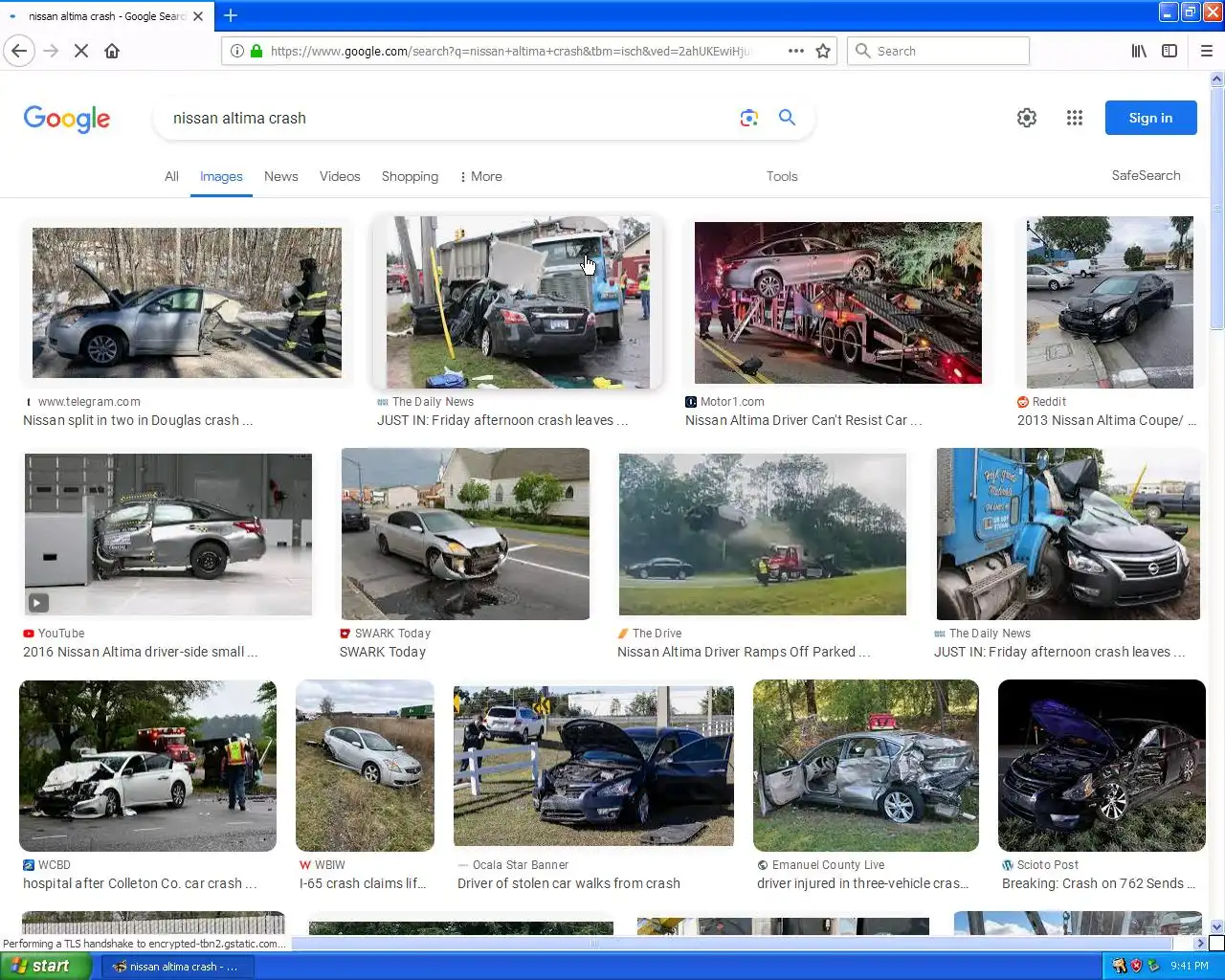The width and height of the screenshot is (1225, 980).
Task: Click the blue magnifier search button
Action: [787, 118]
